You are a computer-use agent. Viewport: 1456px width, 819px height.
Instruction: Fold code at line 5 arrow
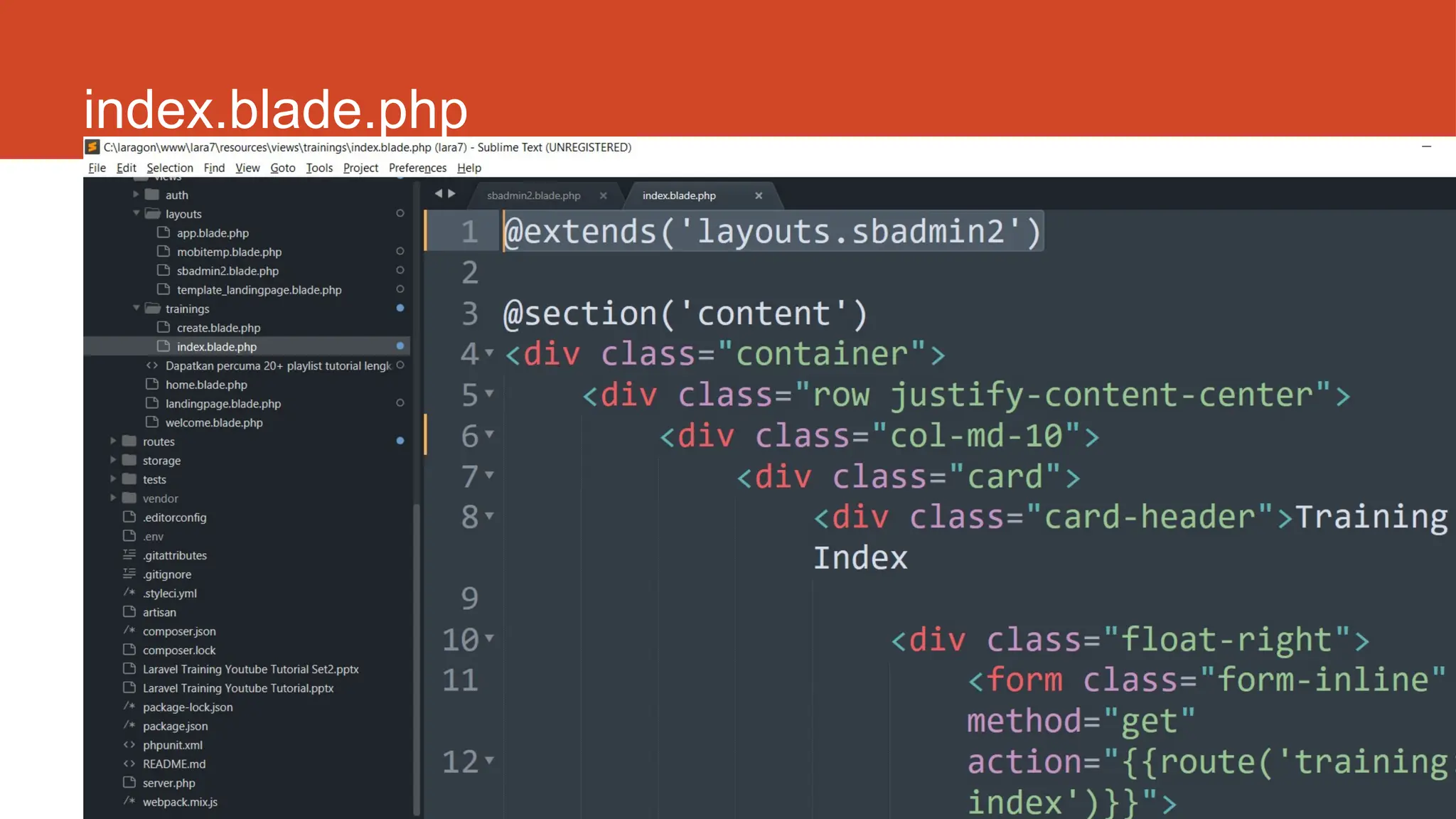click(x=489, y=393)
